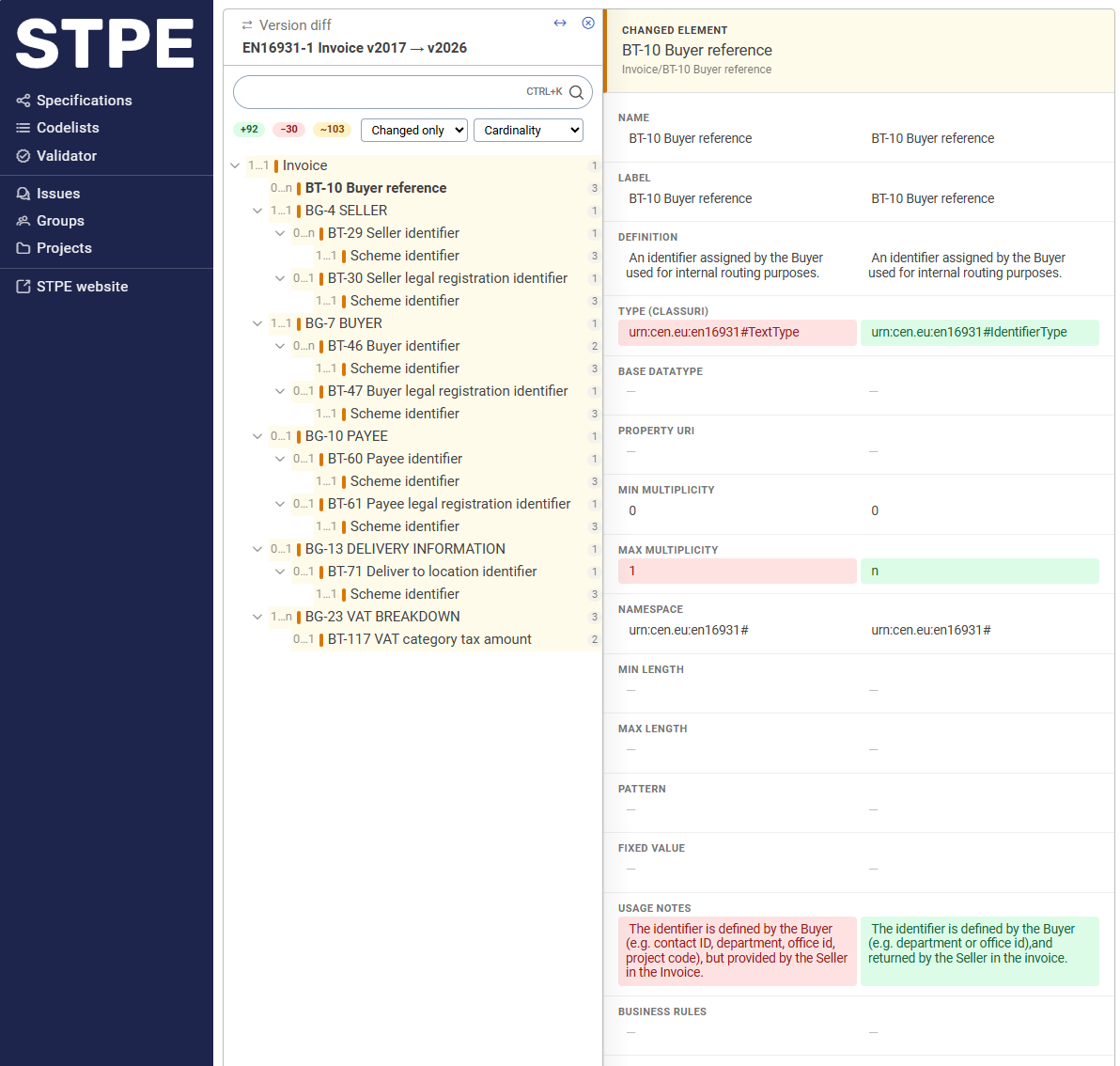Click the Issues chat icon
Screen dimensions: 1120x1066
coord(23,194)
